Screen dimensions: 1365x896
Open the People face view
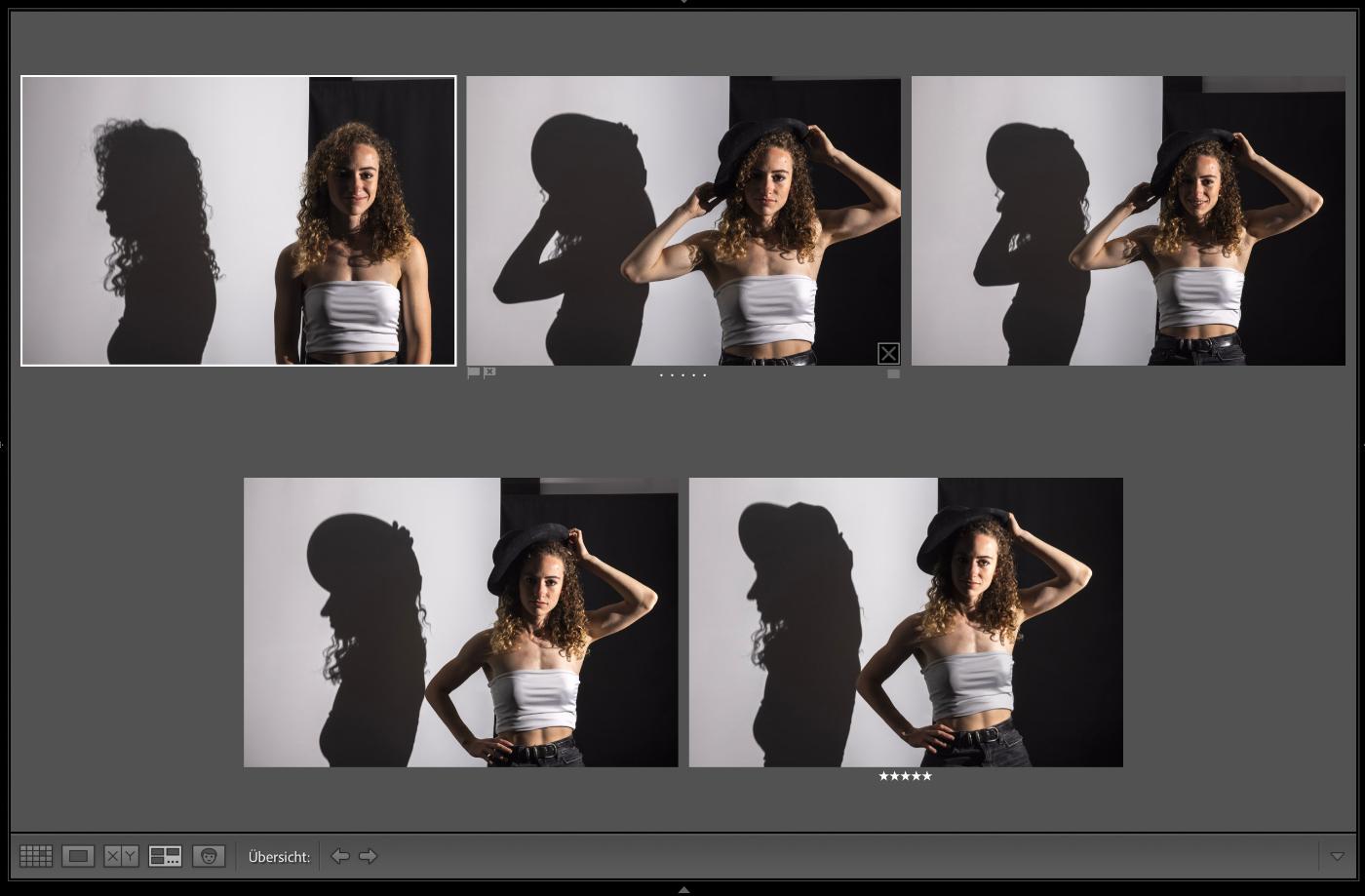209,856
